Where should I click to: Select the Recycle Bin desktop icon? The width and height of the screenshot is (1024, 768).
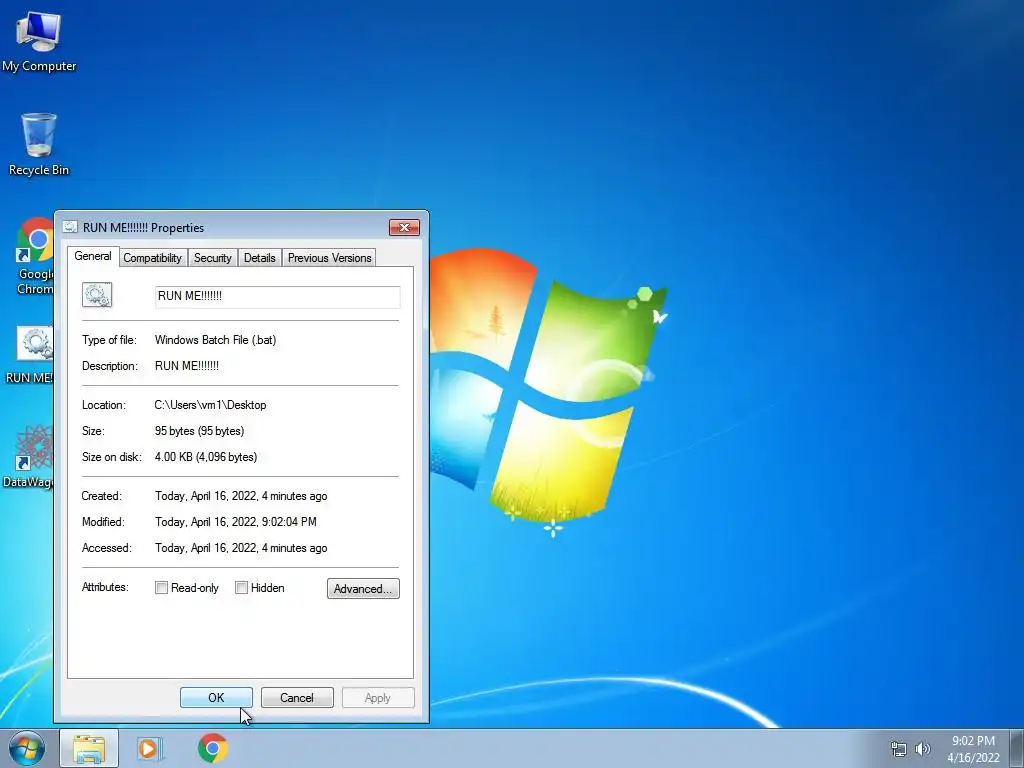(39, 144)
